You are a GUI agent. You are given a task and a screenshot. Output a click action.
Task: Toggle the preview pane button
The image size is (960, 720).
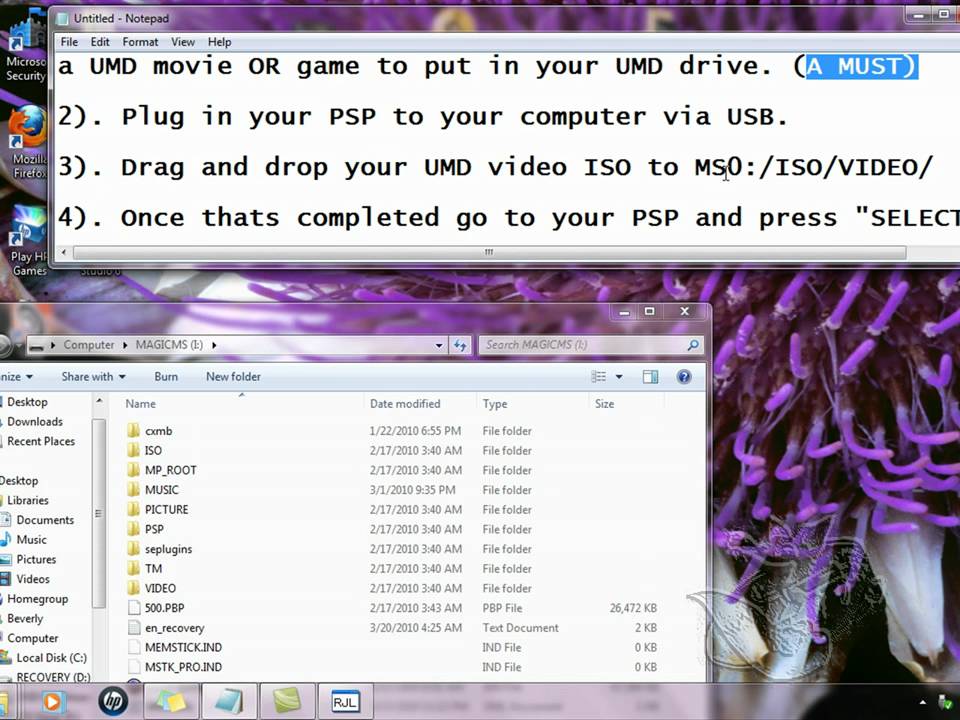(650, 377)
